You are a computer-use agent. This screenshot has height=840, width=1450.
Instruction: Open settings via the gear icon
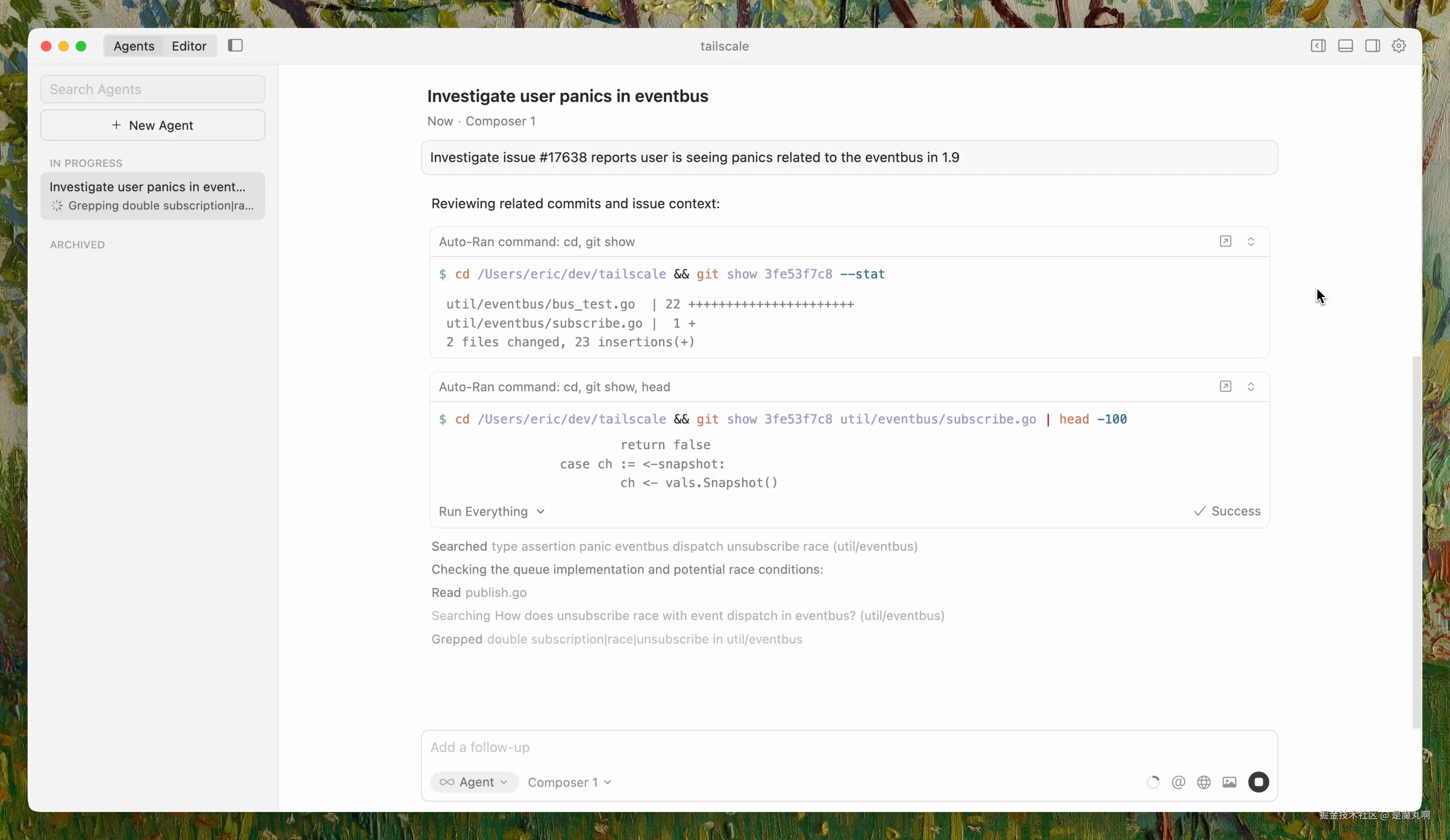coord(1399,46)
